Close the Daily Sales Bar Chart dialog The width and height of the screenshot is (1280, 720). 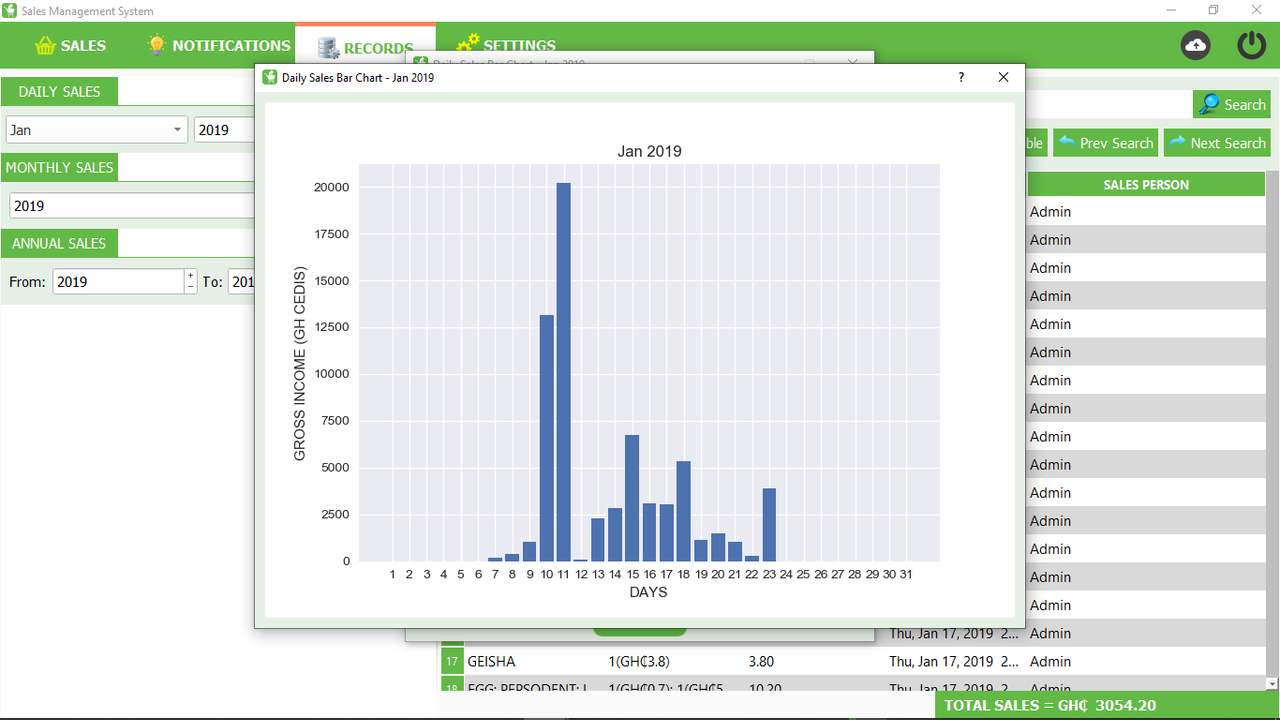click(x=1004, y=77)
